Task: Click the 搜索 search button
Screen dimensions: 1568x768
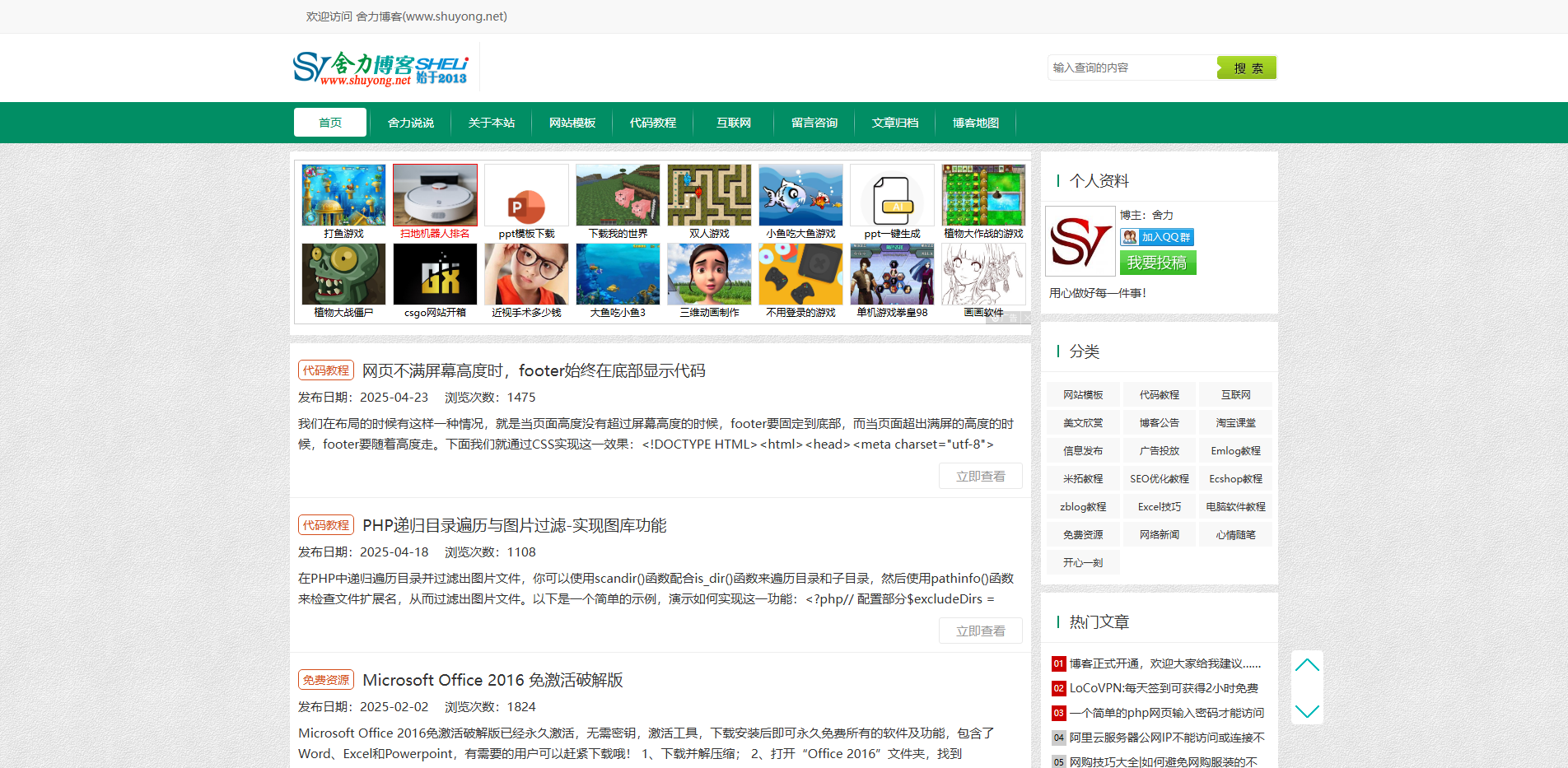Action: pos(1246,67)
